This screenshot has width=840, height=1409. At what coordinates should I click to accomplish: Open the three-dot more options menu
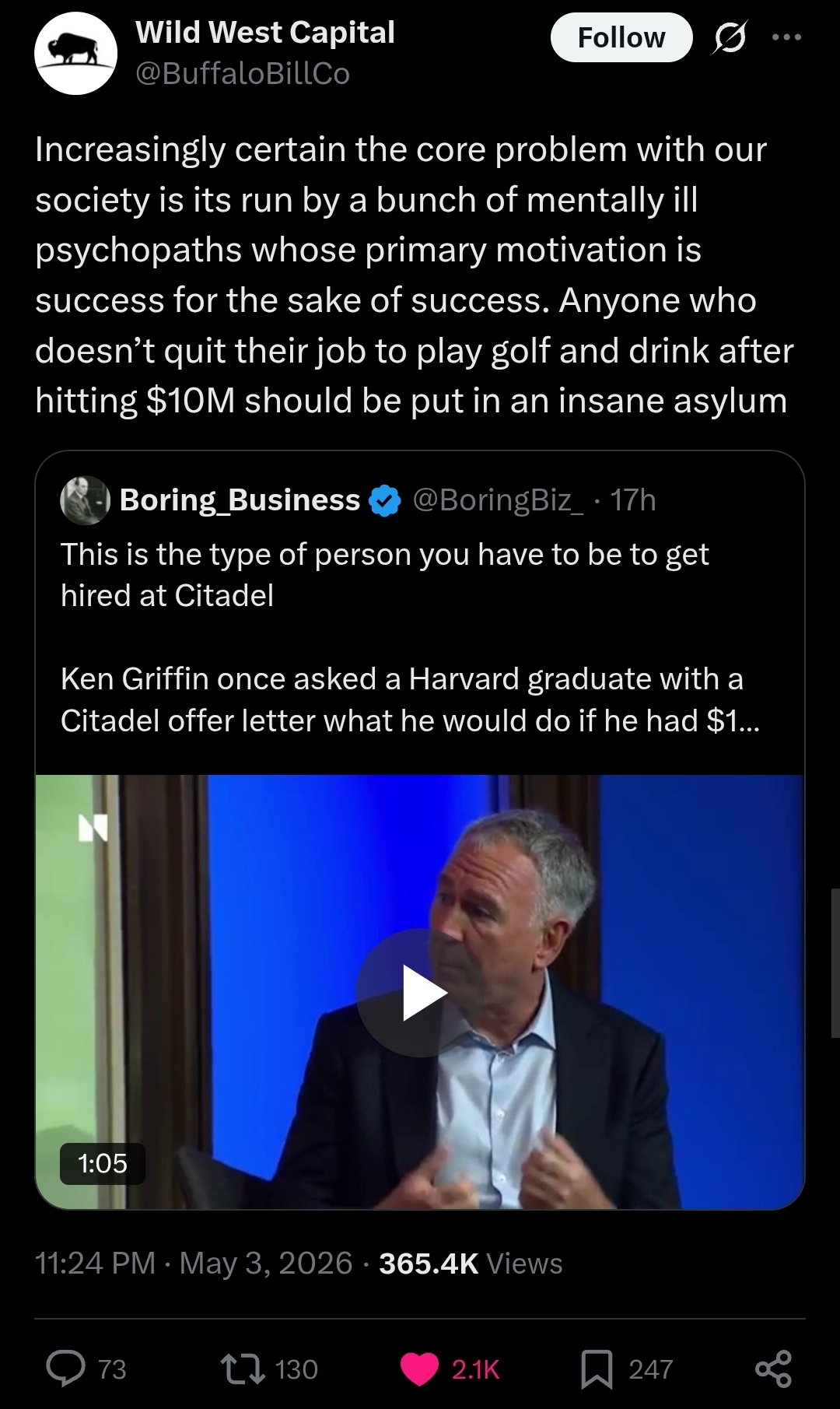tap(786, 37)
